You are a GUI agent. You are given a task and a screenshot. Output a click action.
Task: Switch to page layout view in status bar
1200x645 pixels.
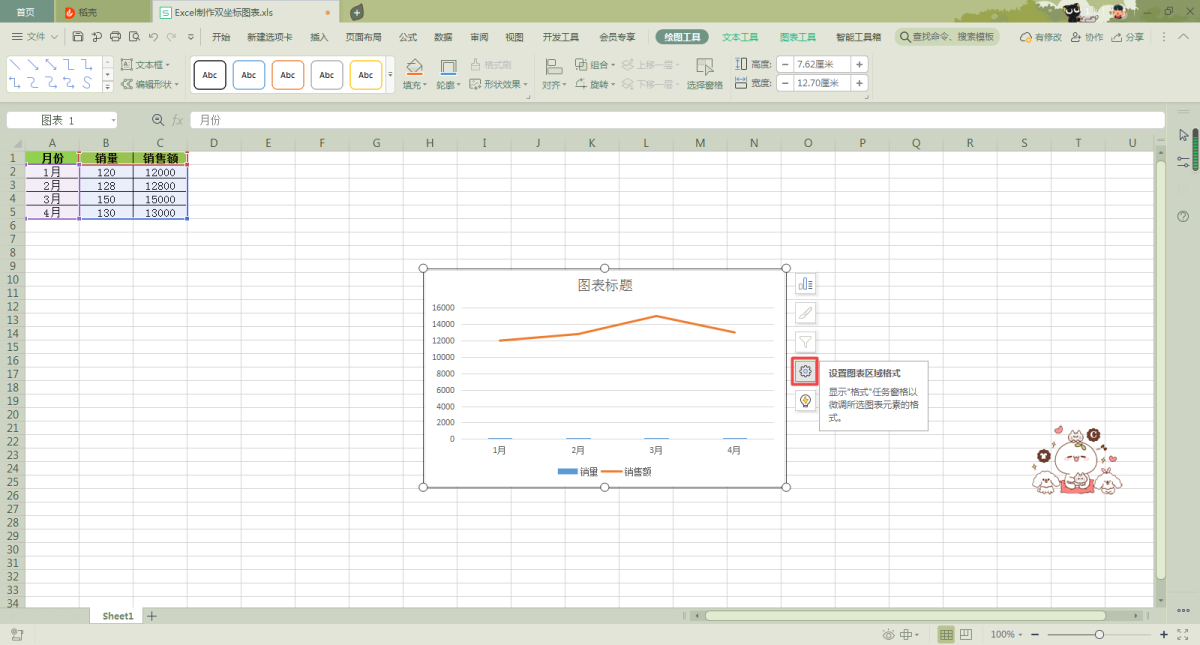pos(966,635)
